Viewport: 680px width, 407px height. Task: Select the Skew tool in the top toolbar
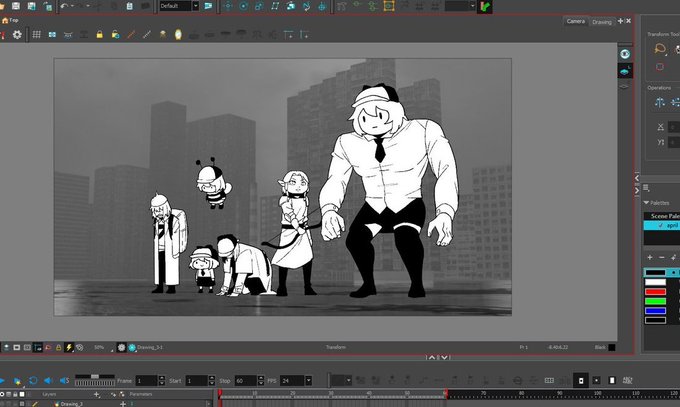click(275, 6)
